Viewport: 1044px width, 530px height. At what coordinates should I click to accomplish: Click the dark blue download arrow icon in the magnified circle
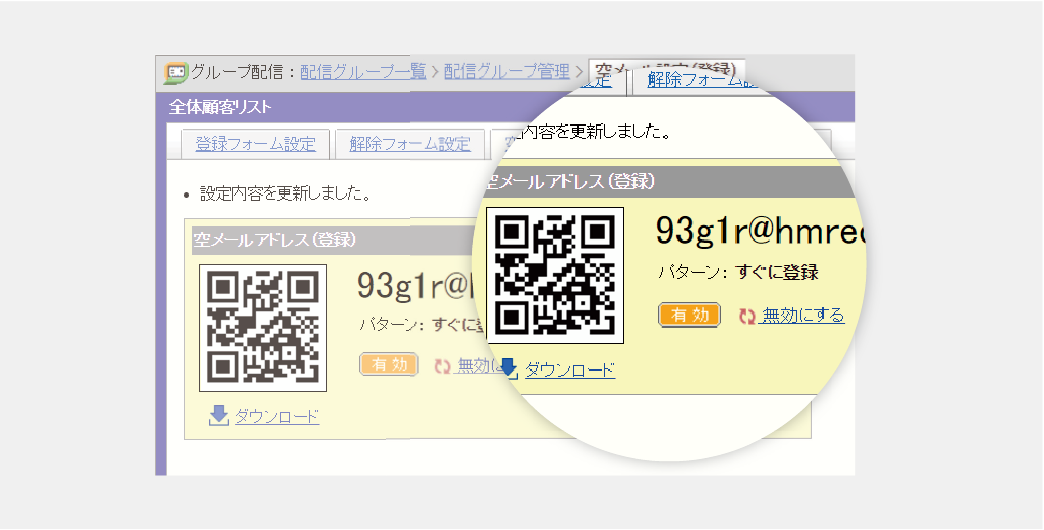click(509, 369)
